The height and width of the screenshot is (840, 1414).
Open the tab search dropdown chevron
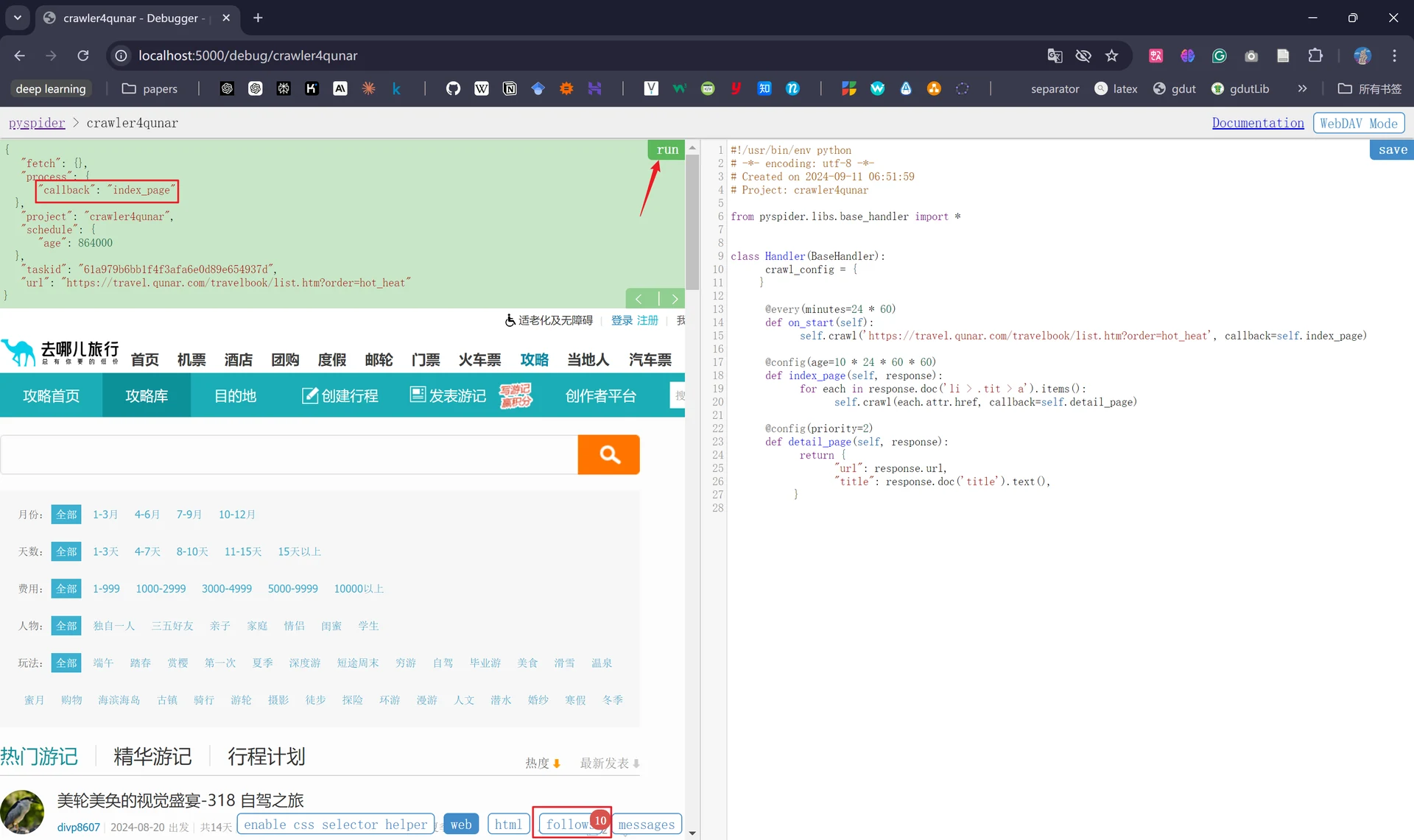17,18
